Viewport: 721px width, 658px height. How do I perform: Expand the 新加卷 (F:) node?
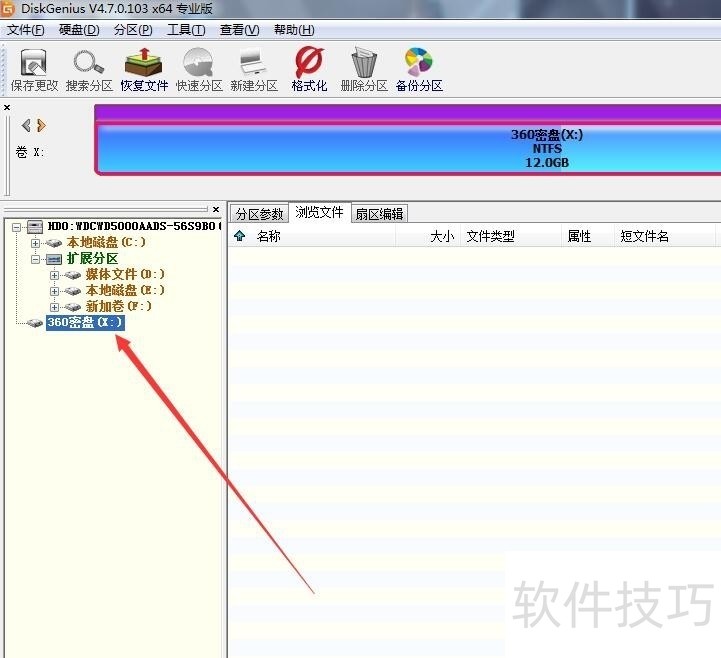[54, 307]
